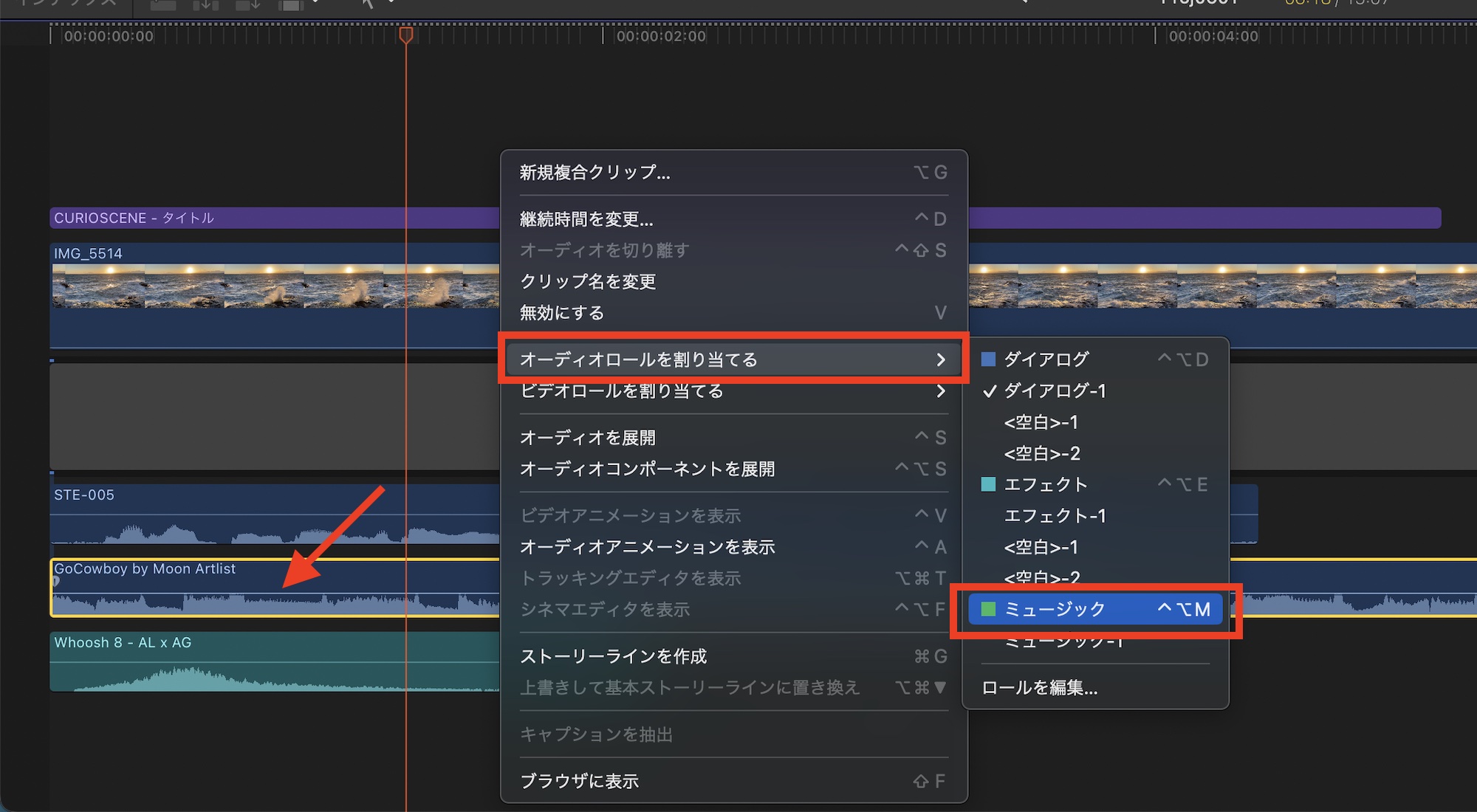Open ロールを編集... role editor

point(1039,687)
